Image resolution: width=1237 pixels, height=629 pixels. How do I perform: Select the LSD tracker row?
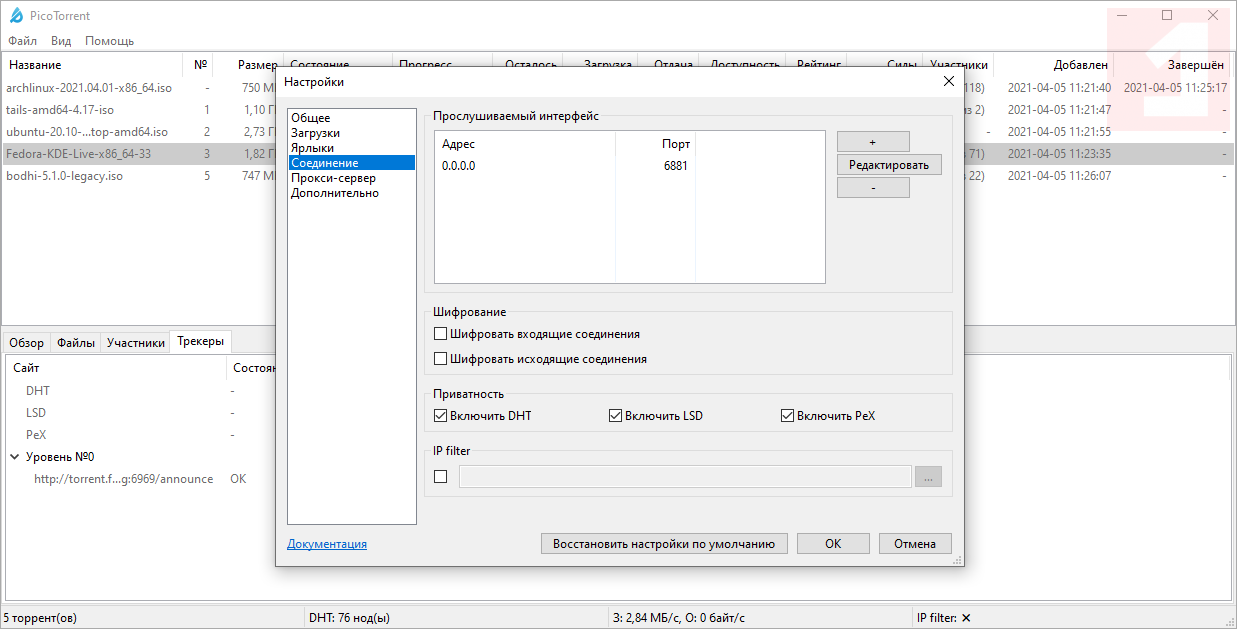36,413
